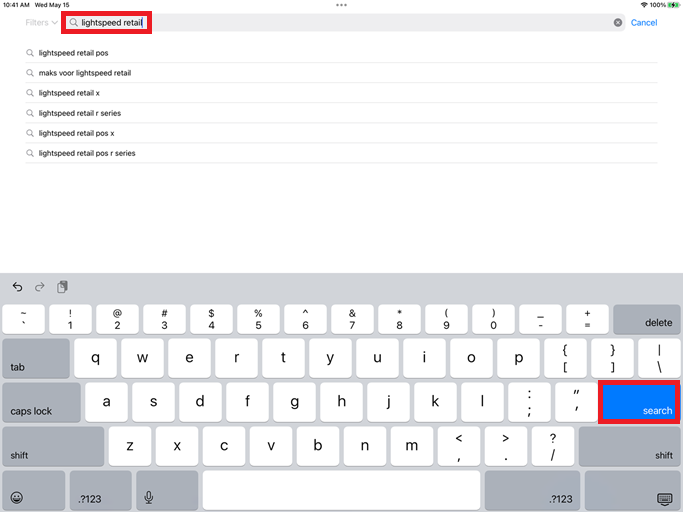Tap the a key
This screenshot has height=512, width=683.
pos(106,402)
